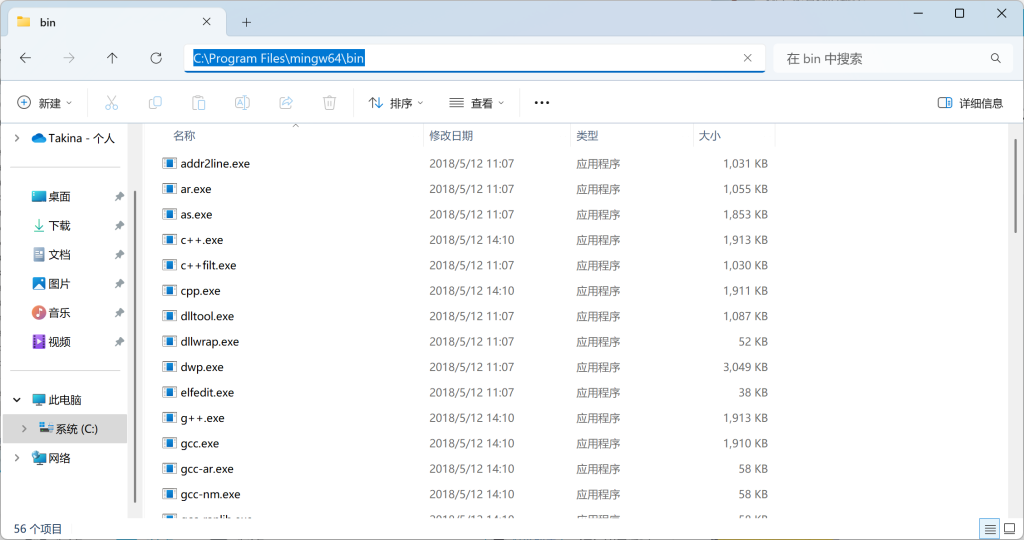Screen dimensions: 1024x540
Task: Click the Cut scissors icon in toolbar
Action: pos(111,103)
